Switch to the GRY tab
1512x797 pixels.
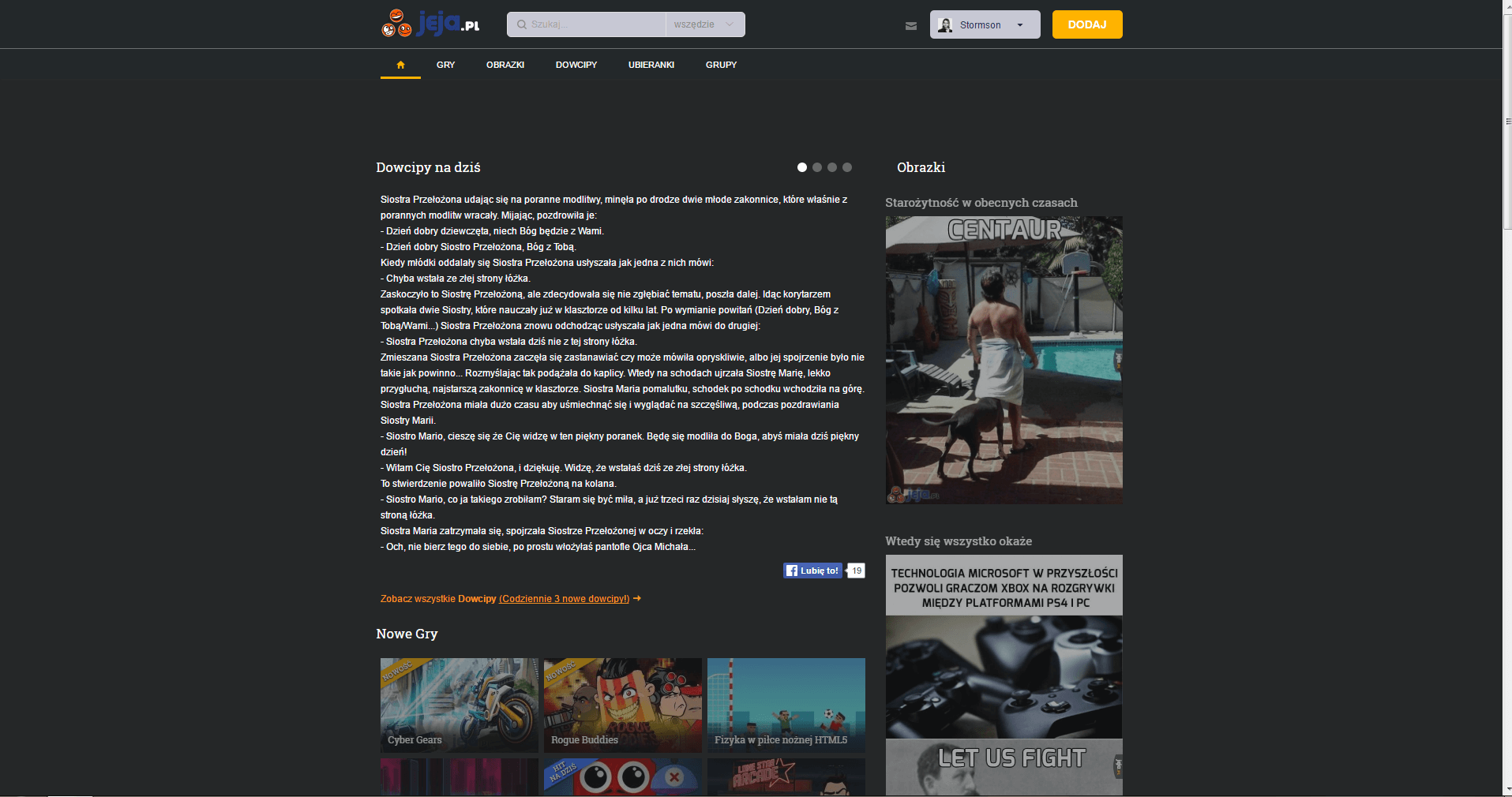pos(445,65)
